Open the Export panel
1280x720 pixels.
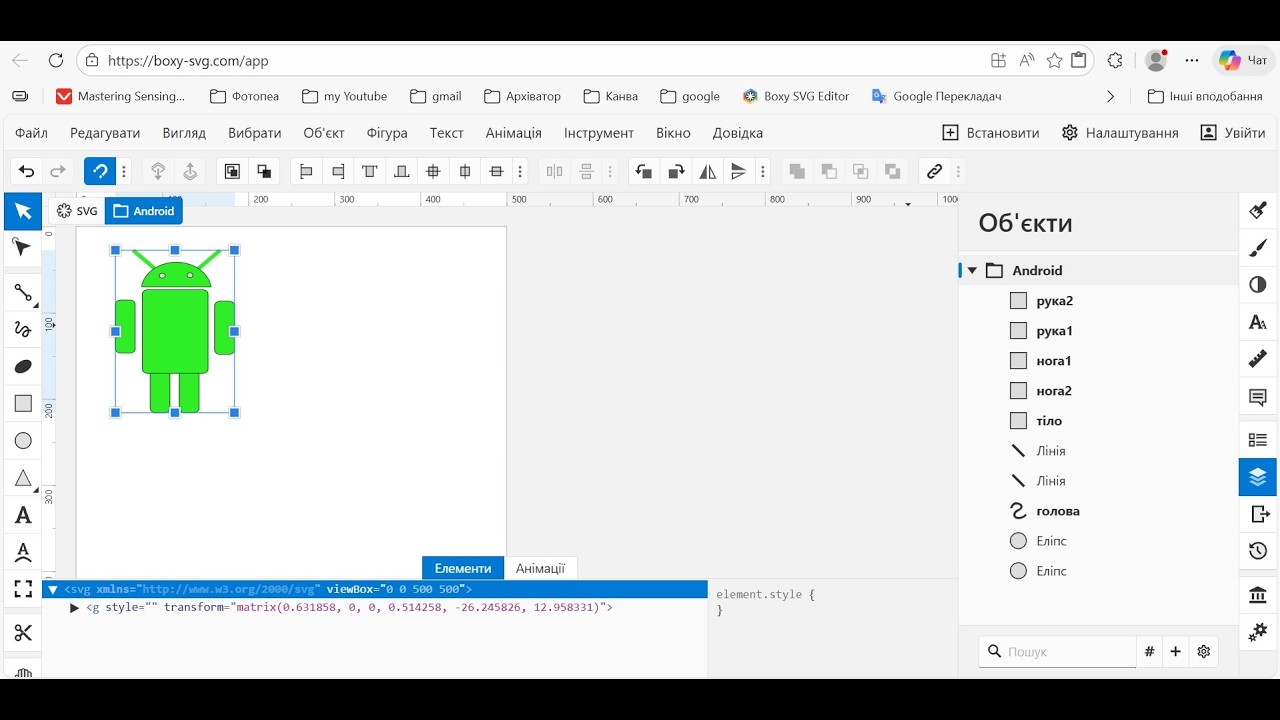click(x=1258, y=514)
